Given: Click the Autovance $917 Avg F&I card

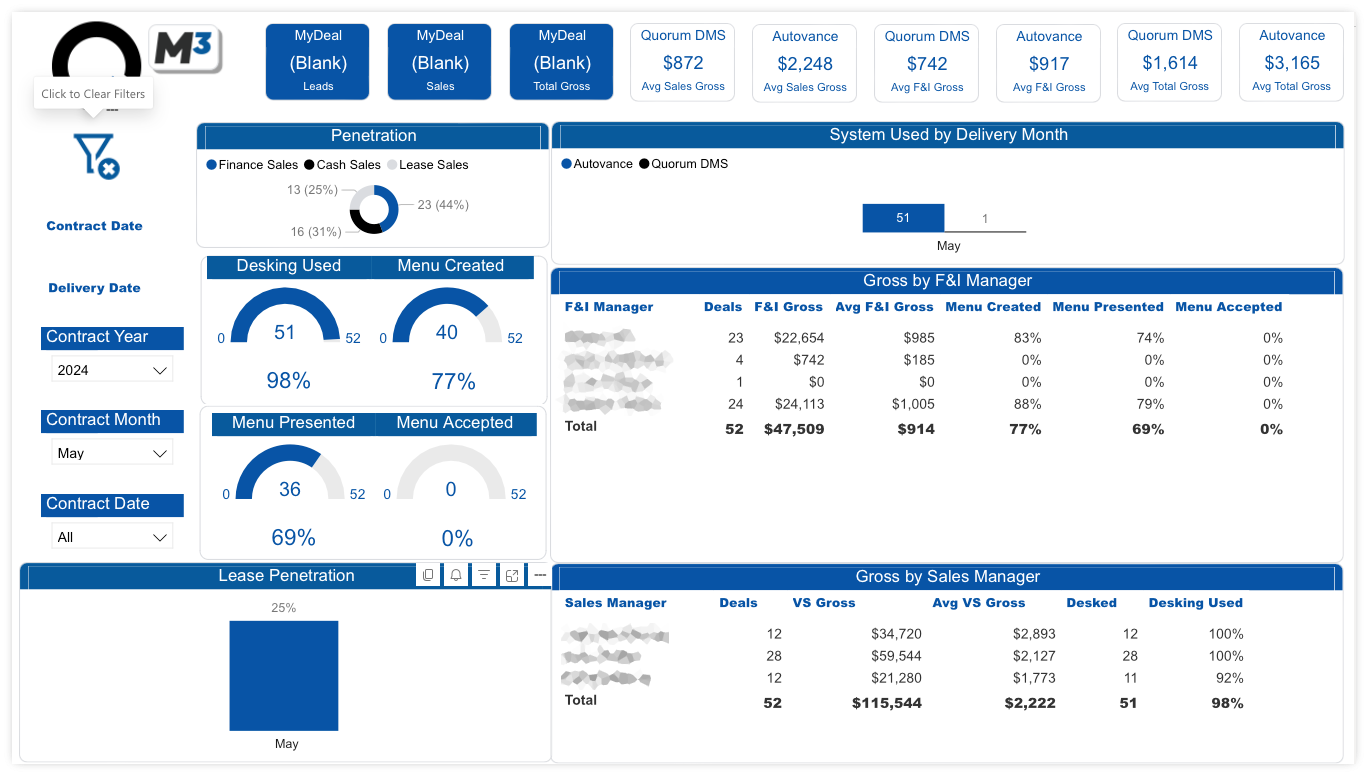Looking at the screenshot, I should pyautogui.click(x=1049, y=63).
